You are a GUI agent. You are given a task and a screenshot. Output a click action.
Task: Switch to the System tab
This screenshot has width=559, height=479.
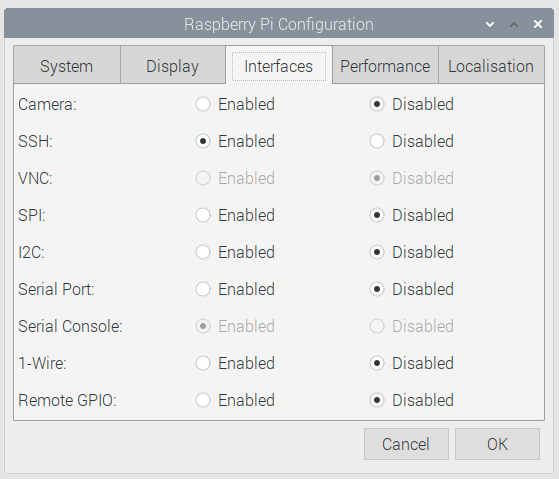[67, 65]
